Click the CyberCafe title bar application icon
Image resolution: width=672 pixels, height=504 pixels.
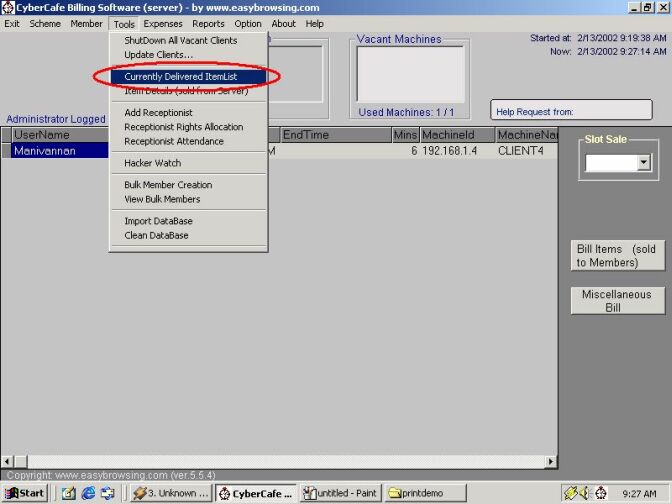(8, 7)
